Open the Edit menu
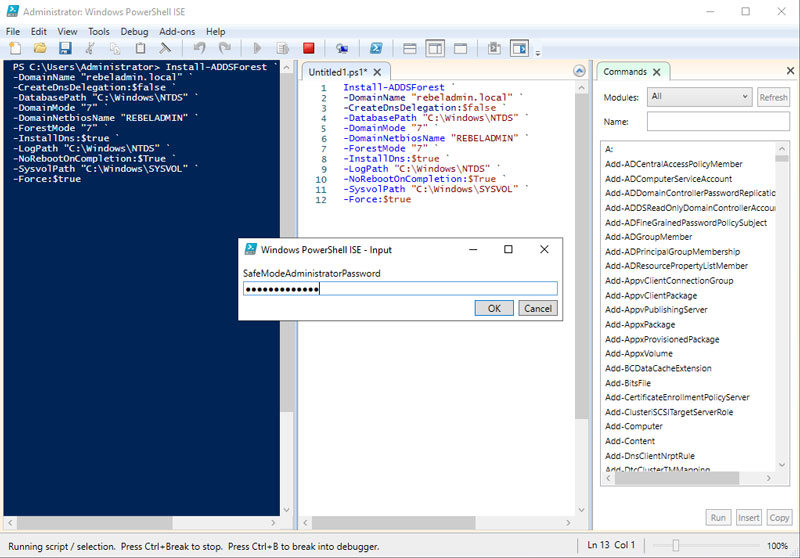This screenshot has width=800, height=558. (38, 32)
